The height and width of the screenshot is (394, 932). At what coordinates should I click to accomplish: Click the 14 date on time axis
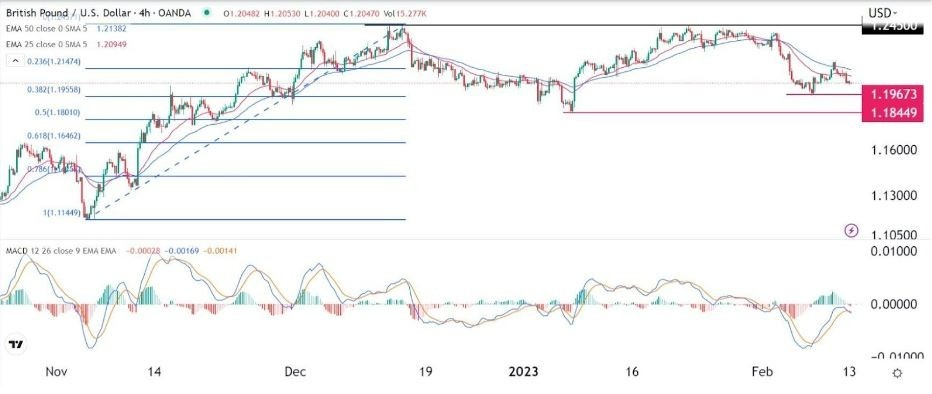pos(154,372)
